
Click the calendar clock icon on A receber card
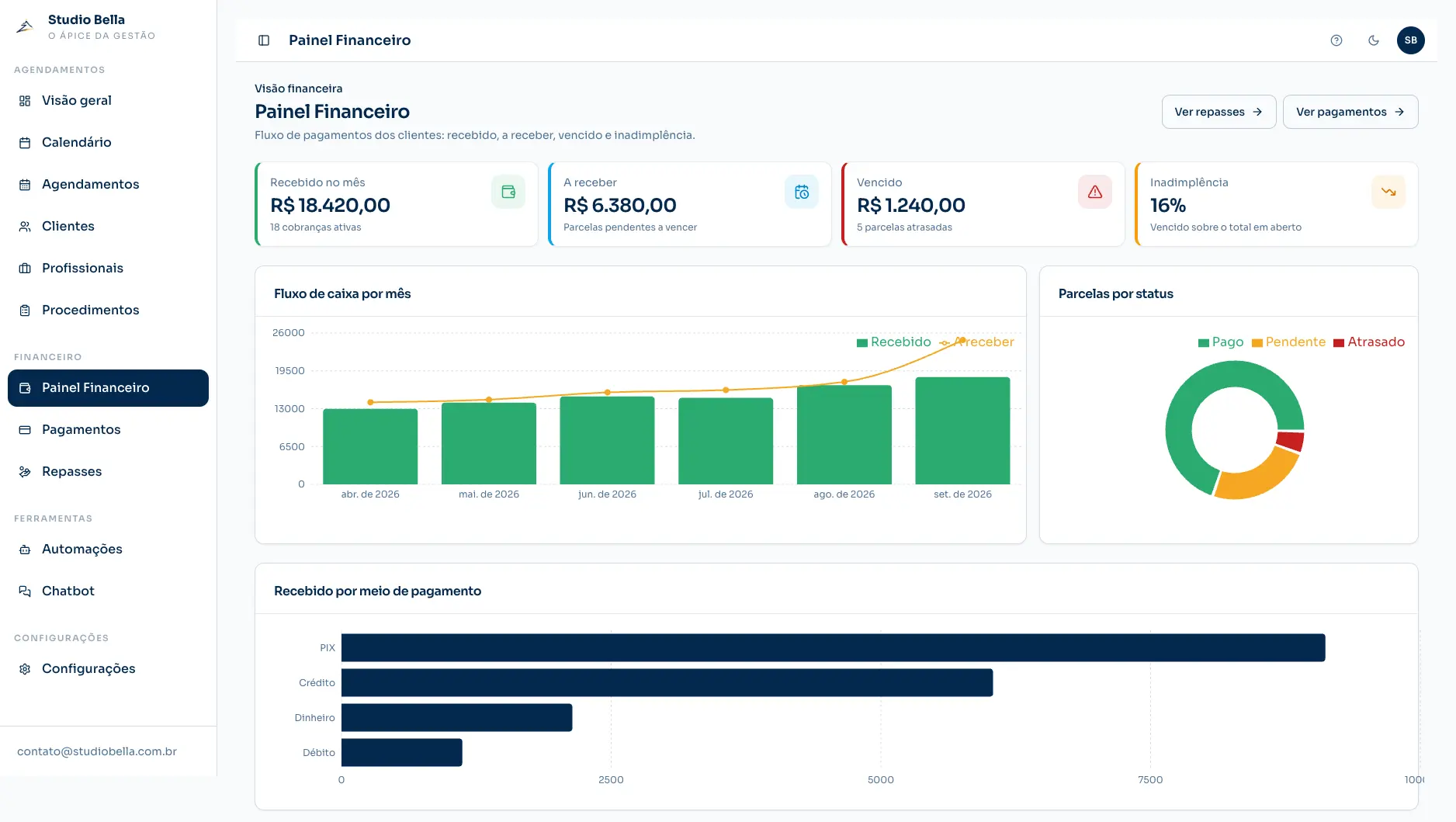(x=802, y=192)
